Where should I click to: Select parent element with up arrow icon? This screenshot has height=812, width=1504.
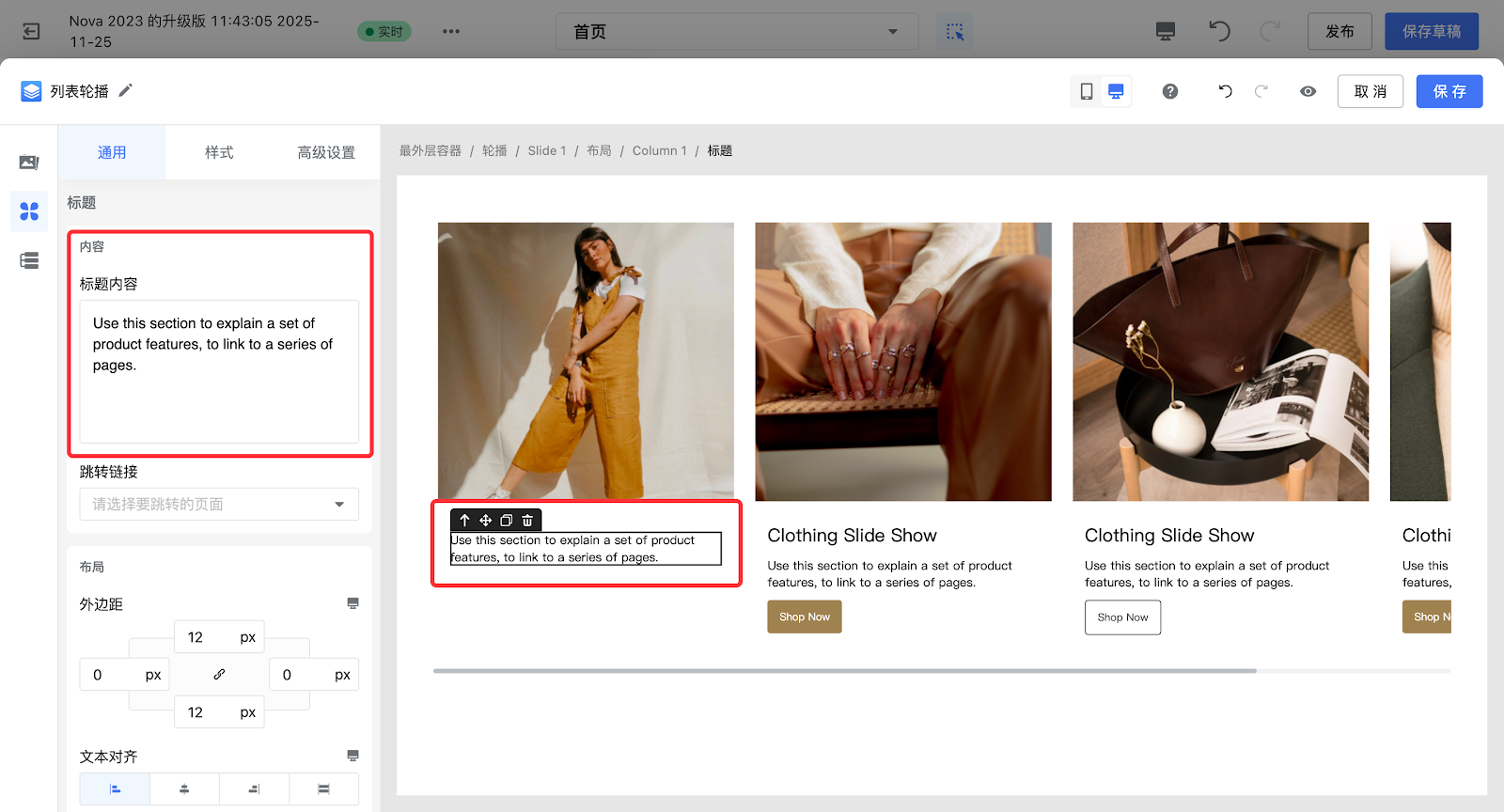tap(464, 521)
